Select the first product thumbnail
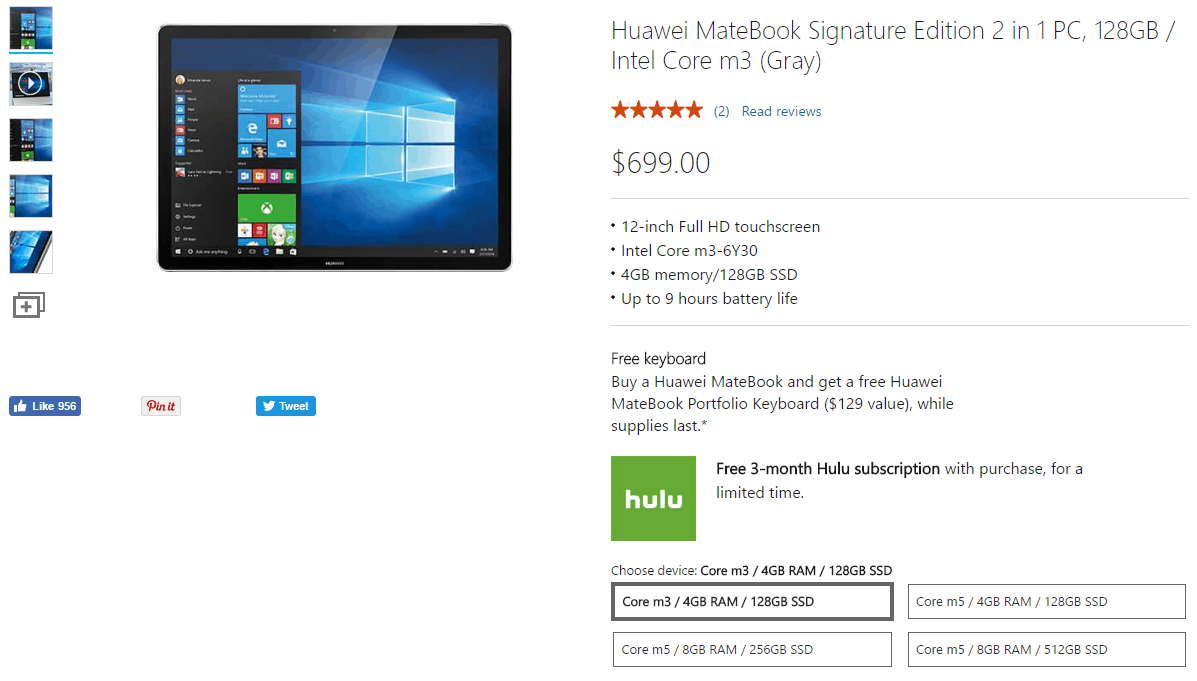This screenshot has width=1197, height=681. 31,28
